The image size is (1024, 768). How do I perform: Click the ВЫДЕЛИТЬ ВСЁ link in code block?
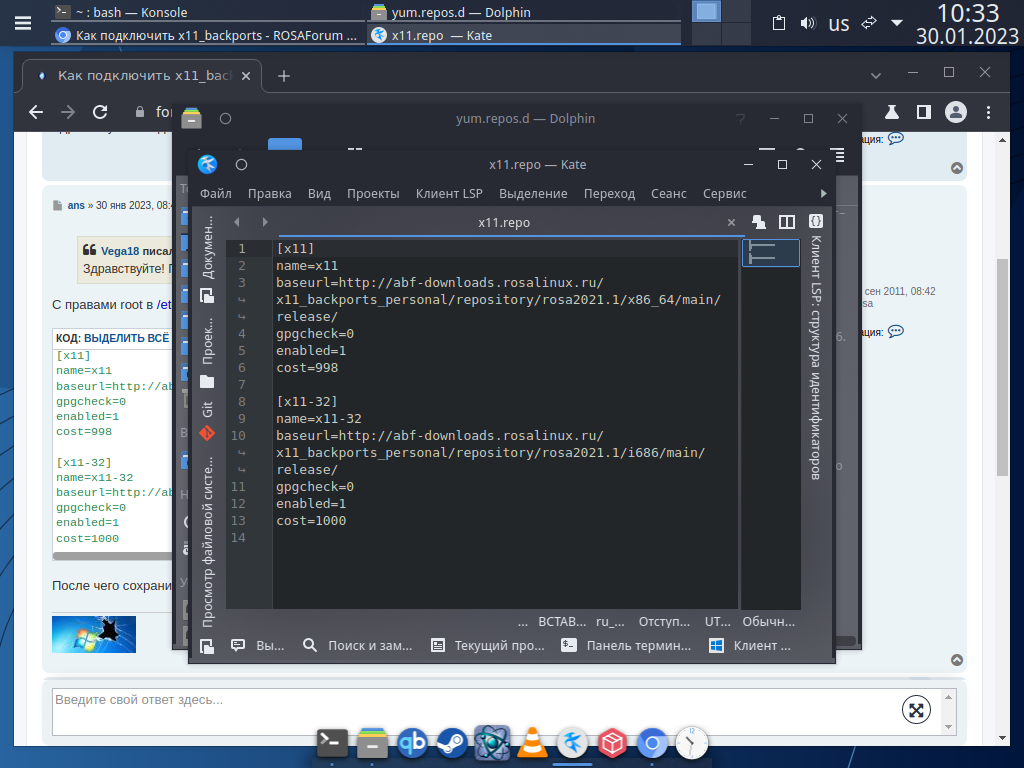(x=125, y=338)
